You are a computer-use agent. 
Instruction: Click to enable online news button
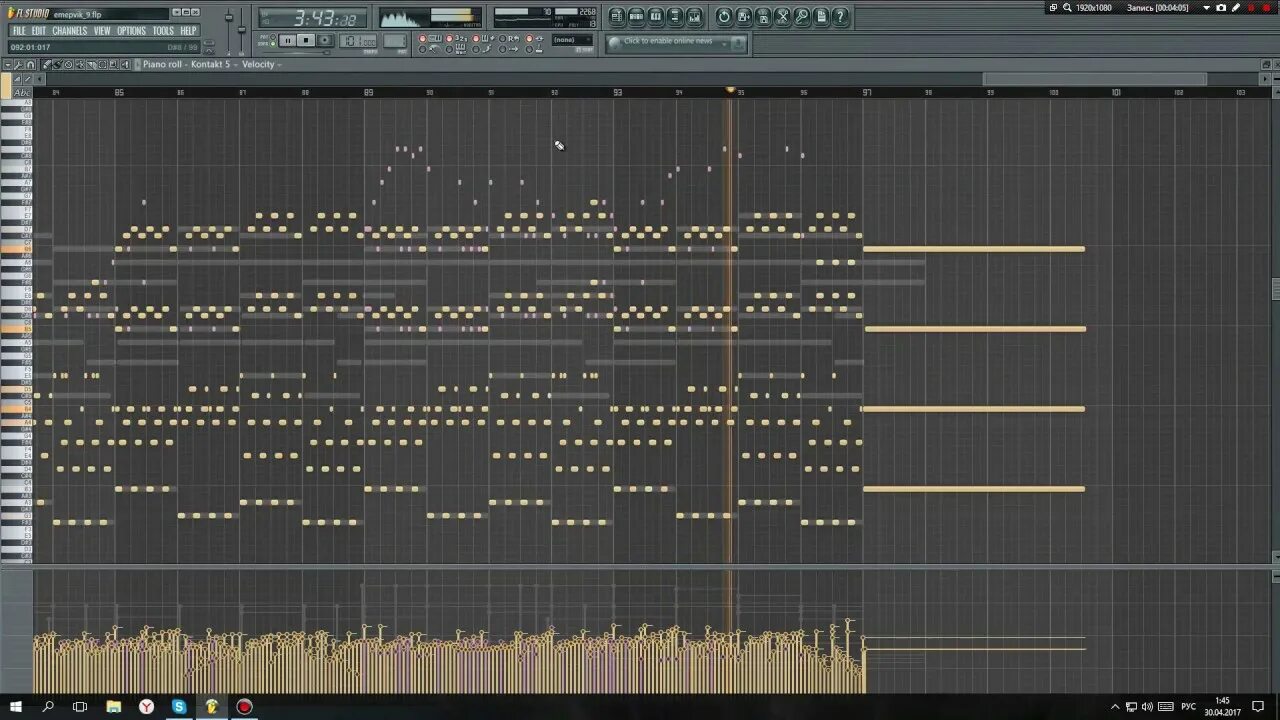coord(668,42)
